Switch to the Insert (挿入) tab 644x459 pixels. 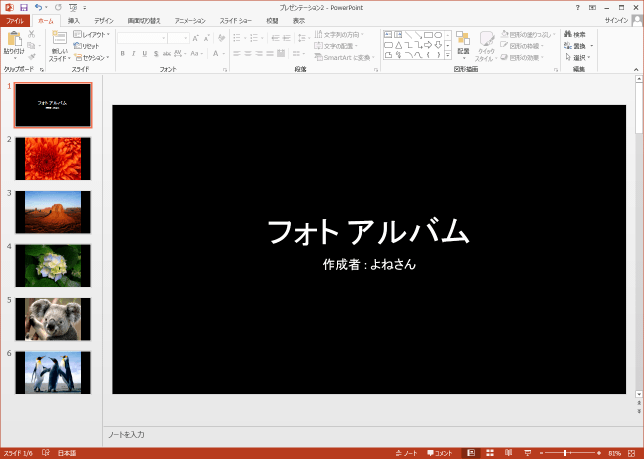pos(73,20)
